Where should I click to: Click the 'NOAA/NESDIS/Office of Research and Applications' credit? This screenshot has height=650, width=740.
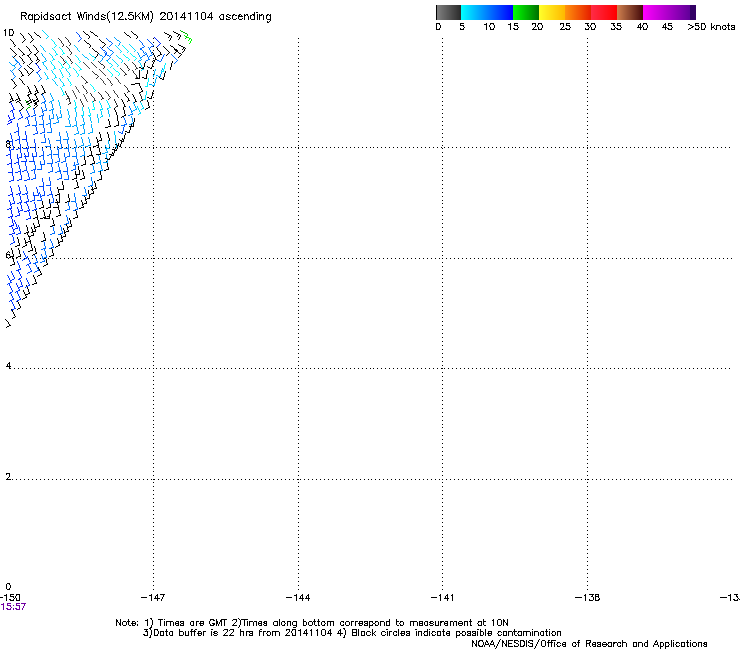pyautogui.click(x=589, y=644)
